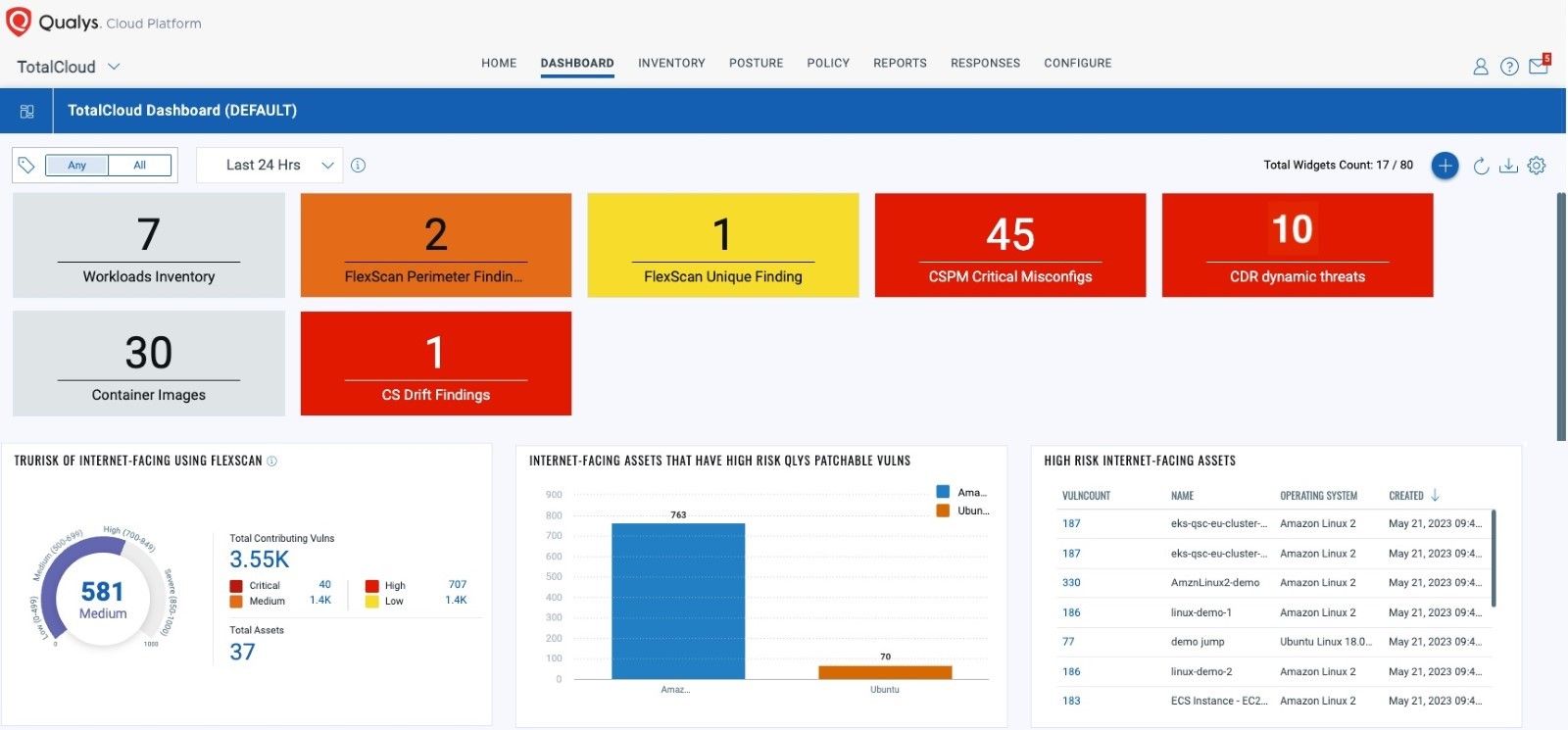Click the OPERATING SYSTEM column header
This screenshot has width=1568, height=730.
pos(1318,496)
